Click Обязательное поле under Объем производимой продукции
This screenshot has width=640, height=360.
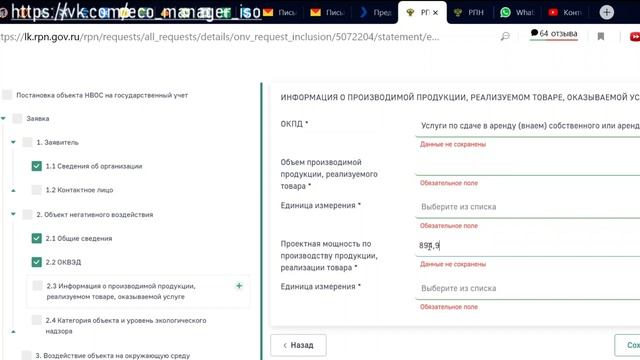449,183
